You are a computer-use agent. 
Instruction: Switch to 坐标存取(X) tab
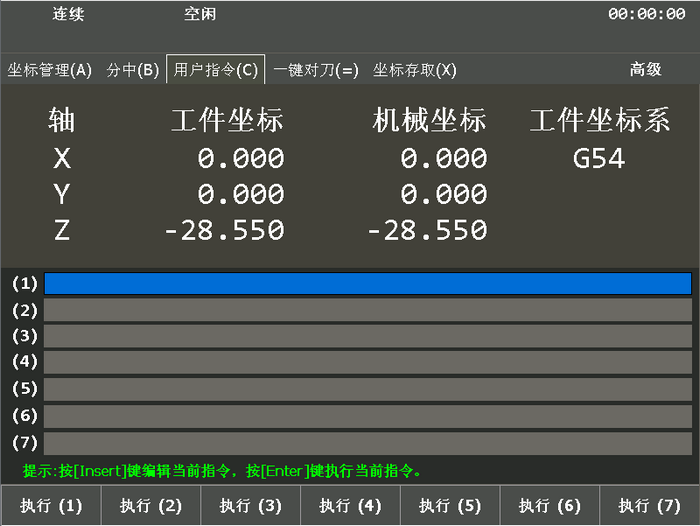click(415, 70)
